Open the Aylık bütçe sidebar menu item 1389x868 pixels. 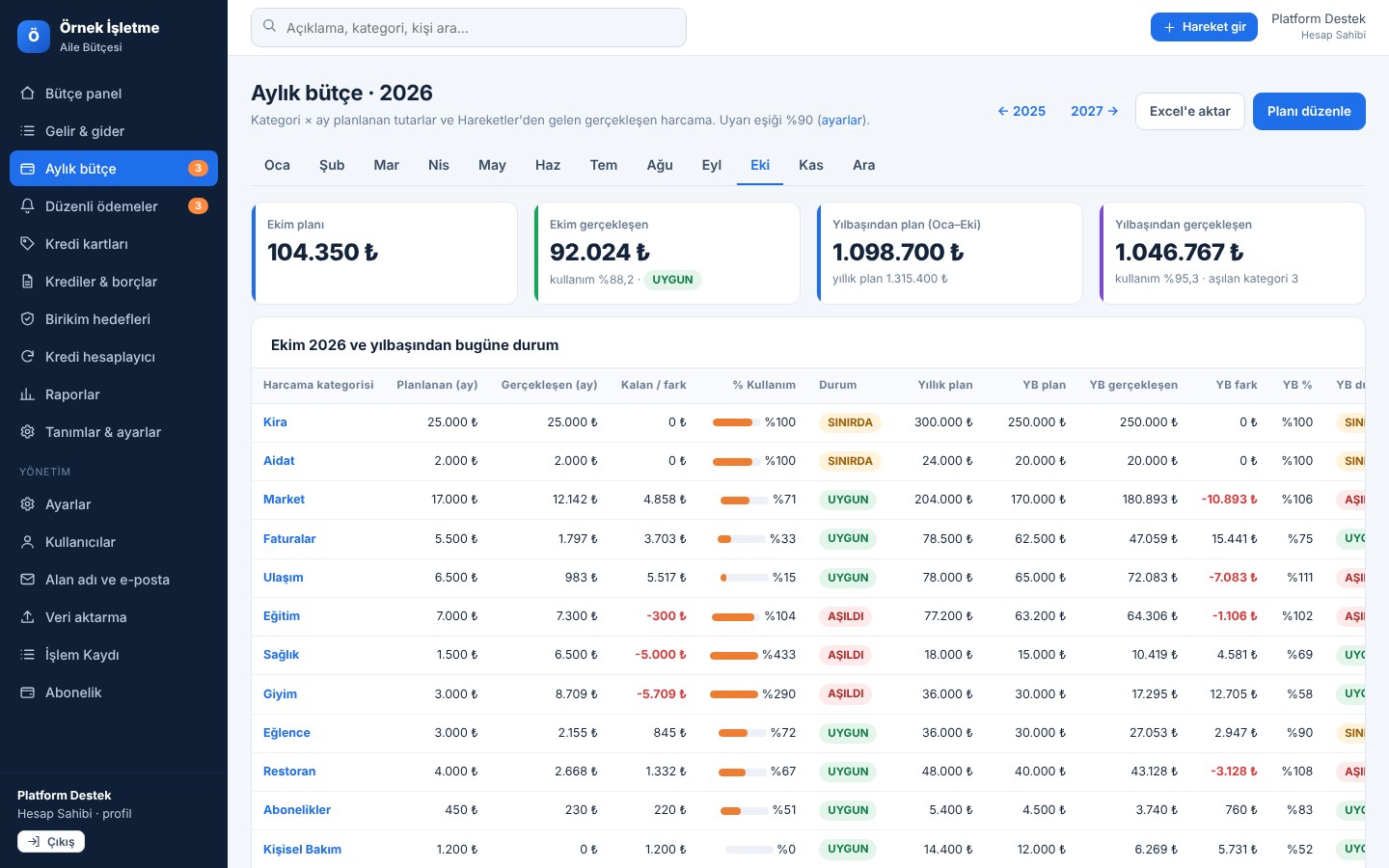tap(114, 169)
